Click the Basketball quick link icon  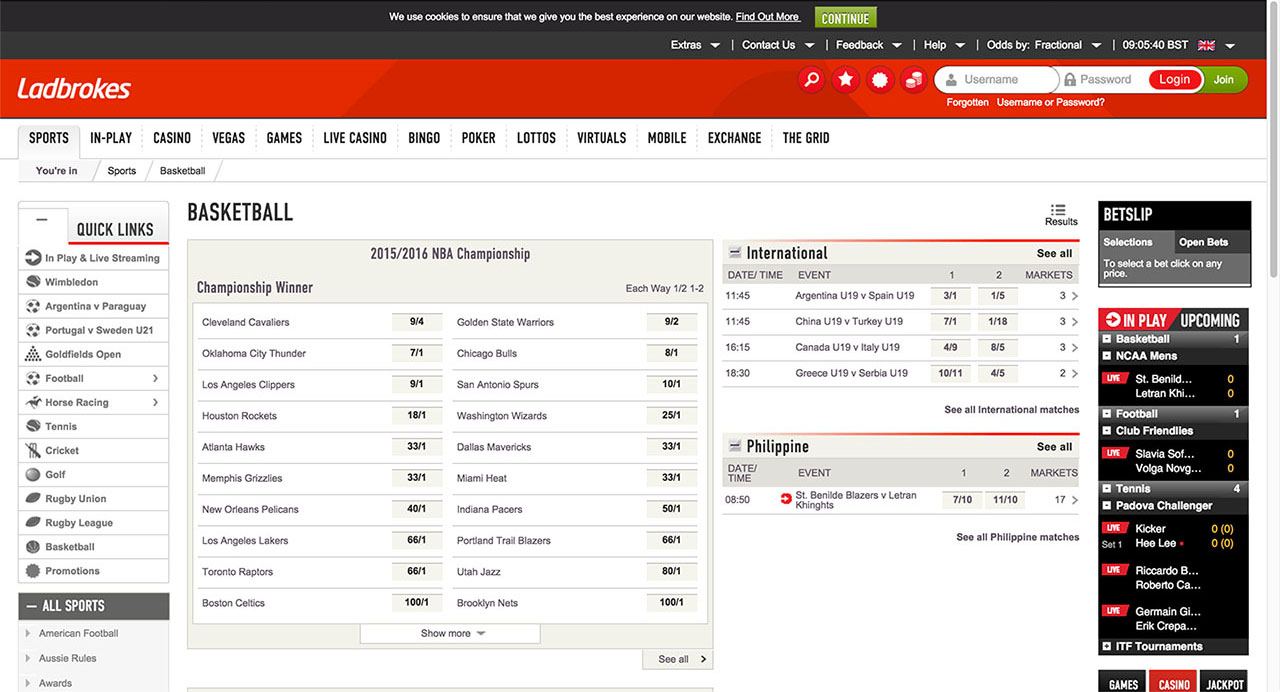tap(33, 546)
